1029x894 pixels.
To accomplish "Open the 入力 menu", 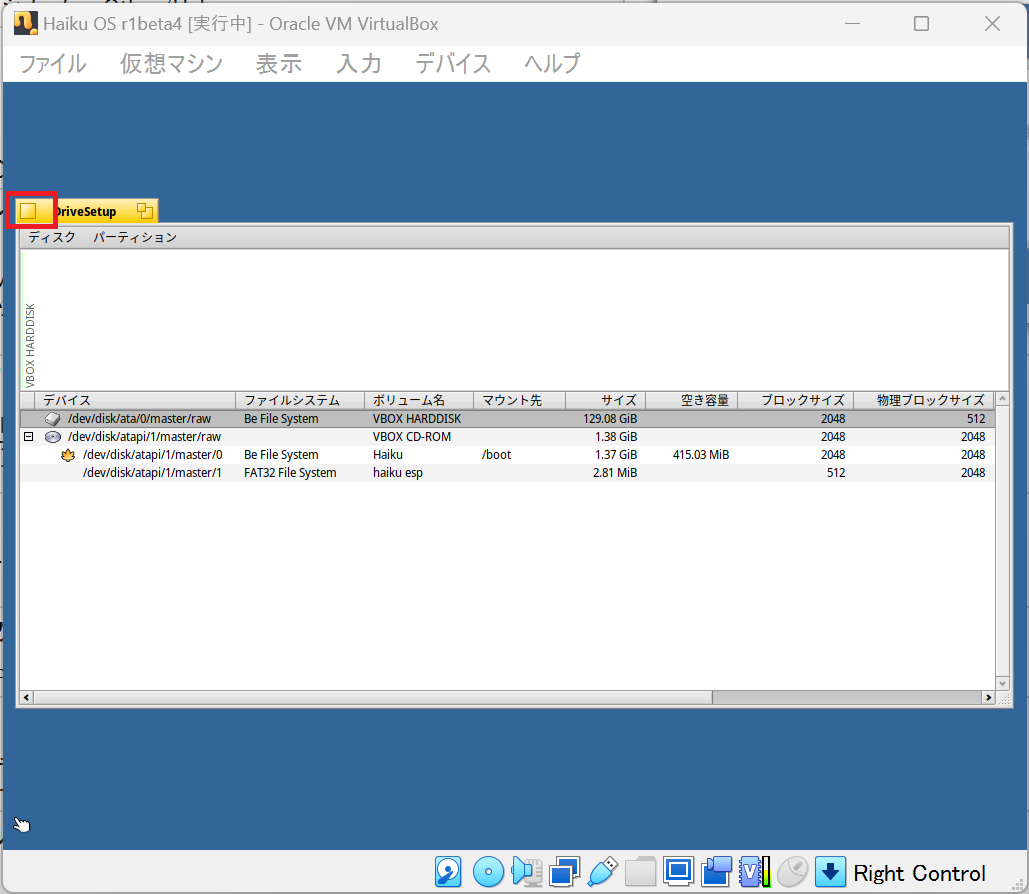I will click(359, 64).
